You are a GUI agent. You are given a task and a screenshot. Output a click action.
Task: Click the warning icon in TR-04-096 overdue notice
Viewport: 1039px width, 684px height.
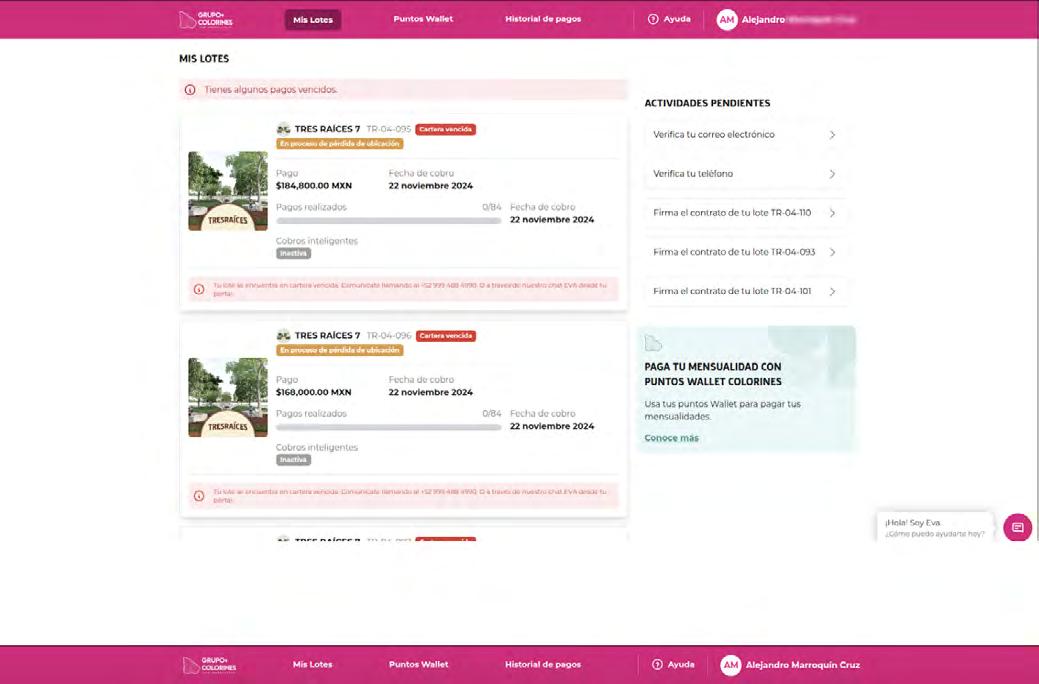[199, 496]
